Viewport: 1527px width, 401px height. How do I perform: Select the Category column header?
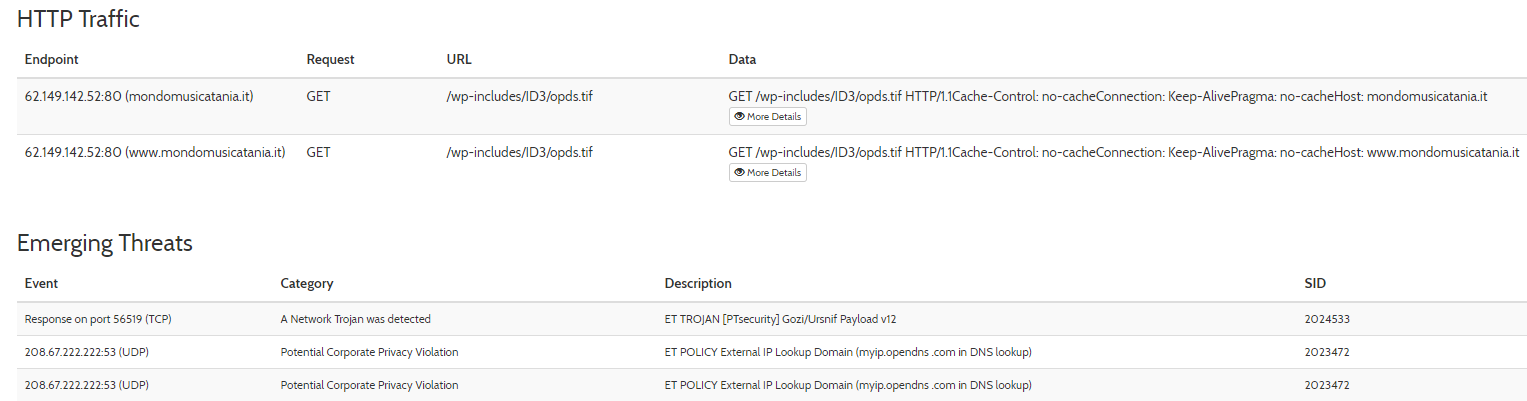(x=307, y=284)
